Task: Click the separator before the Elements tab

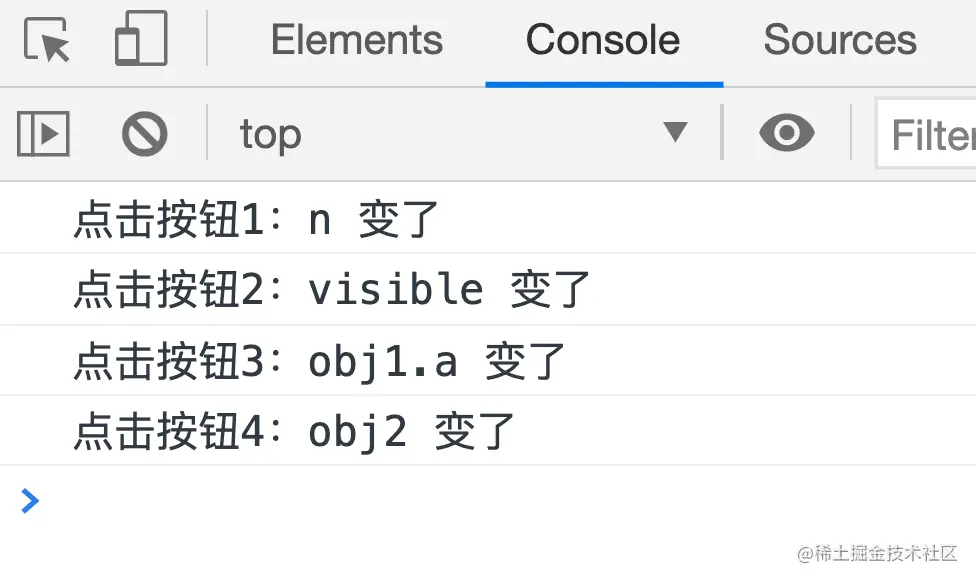Action: [207, 38]
